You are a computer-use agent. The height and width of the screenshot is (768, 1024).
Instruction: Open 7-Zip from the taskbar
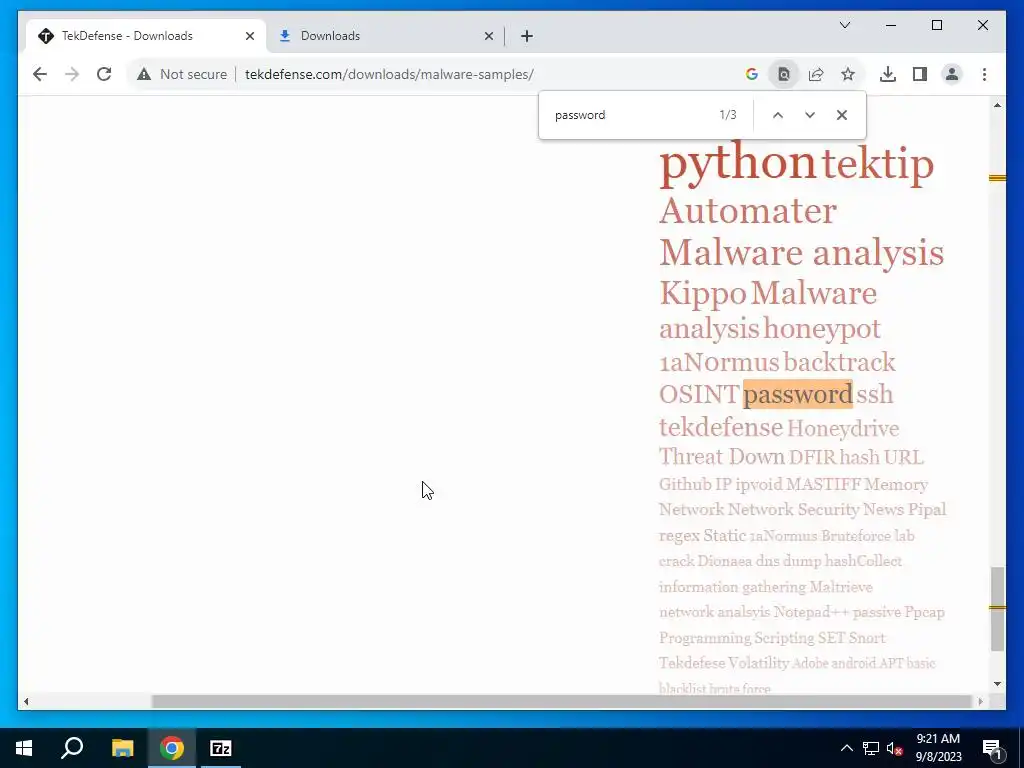[221, 748]
